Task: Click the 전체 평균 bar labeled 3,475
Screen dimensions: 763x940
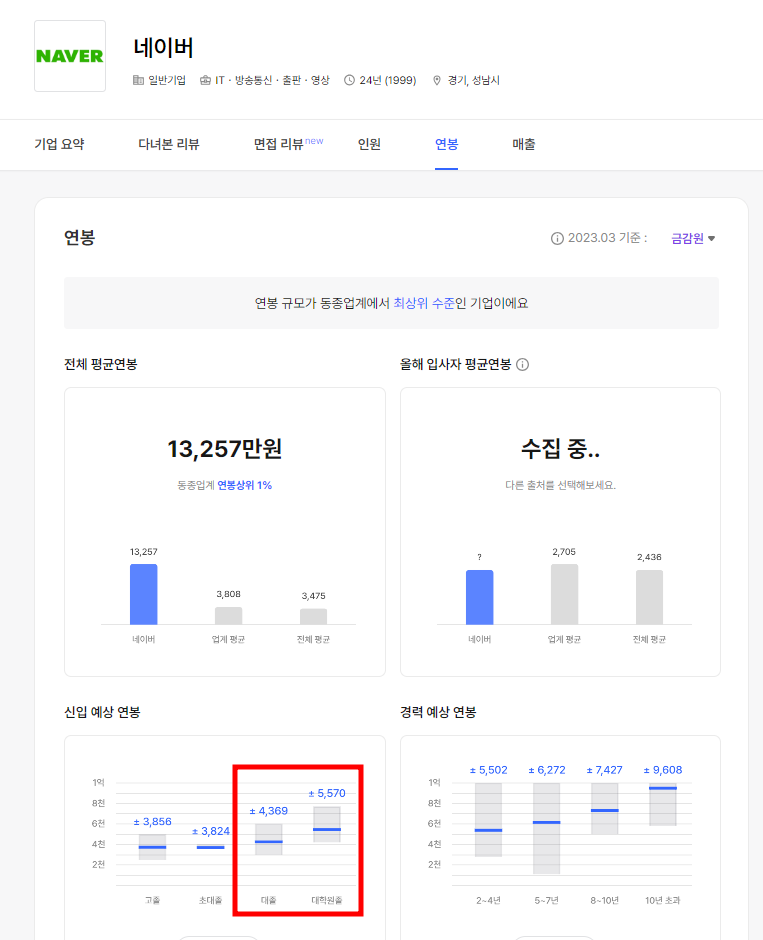Action: pos(313,616)
